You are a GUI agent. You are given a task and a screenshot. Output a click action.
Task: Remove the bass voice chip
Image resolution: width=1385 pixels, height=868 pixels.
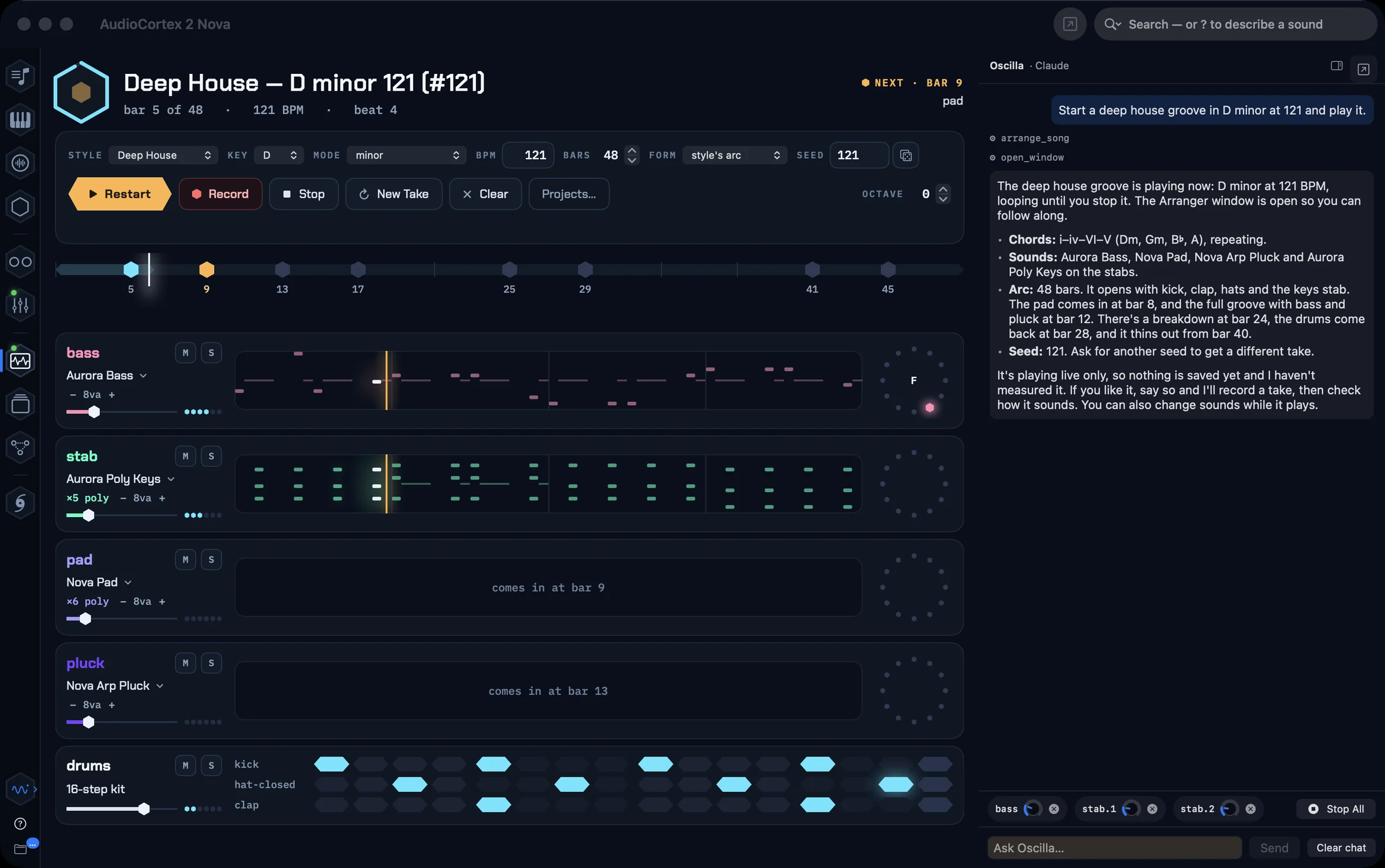click(x=1054, y=809)
